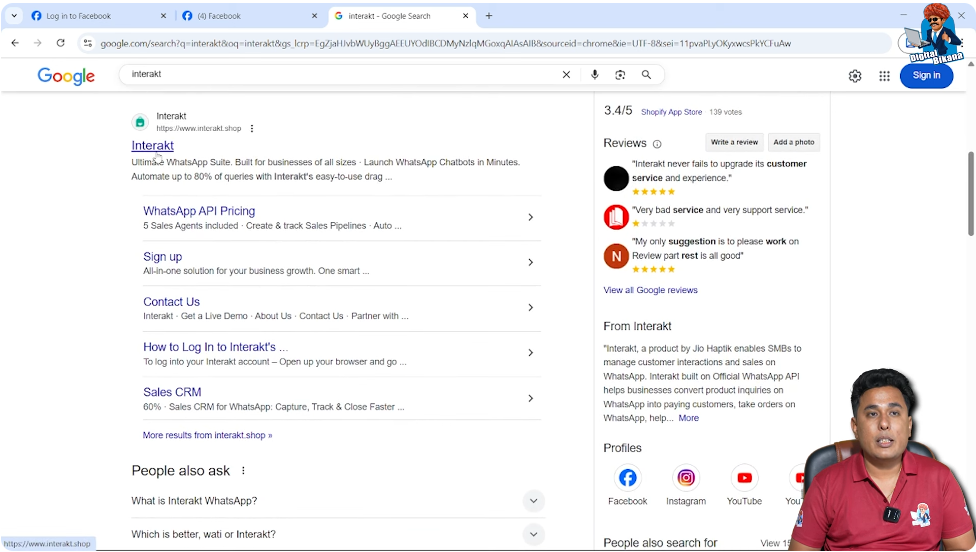Open the Contact Us sitelink
The image size is (976, 552).
click(171, 302)
